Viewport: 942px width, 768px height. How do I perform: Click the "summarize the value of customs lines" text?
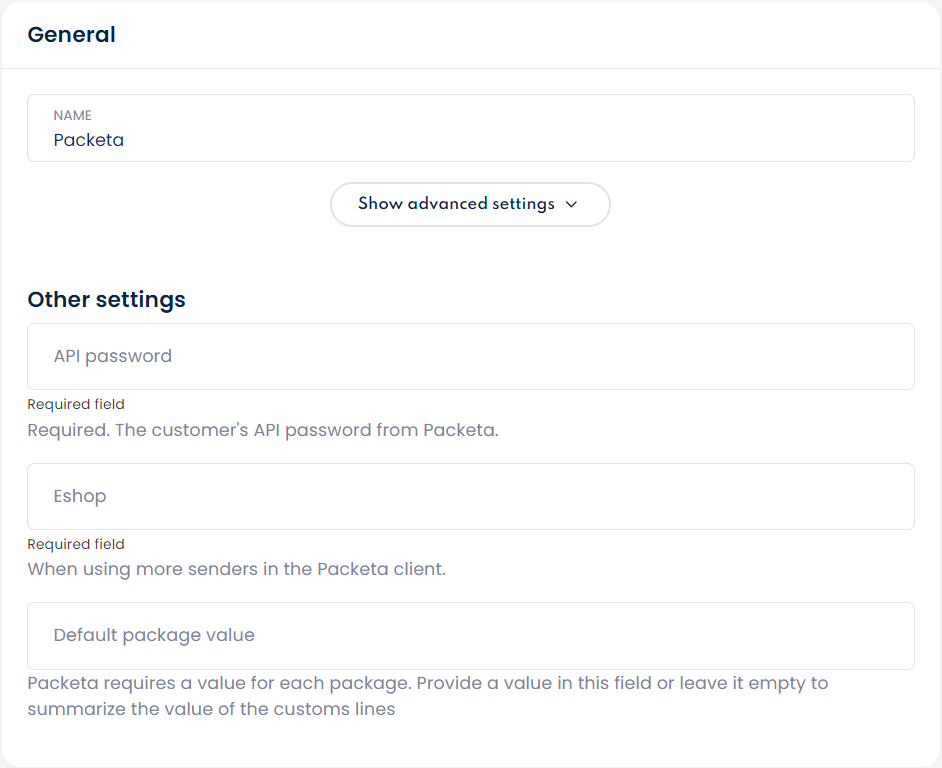point(211,709)
